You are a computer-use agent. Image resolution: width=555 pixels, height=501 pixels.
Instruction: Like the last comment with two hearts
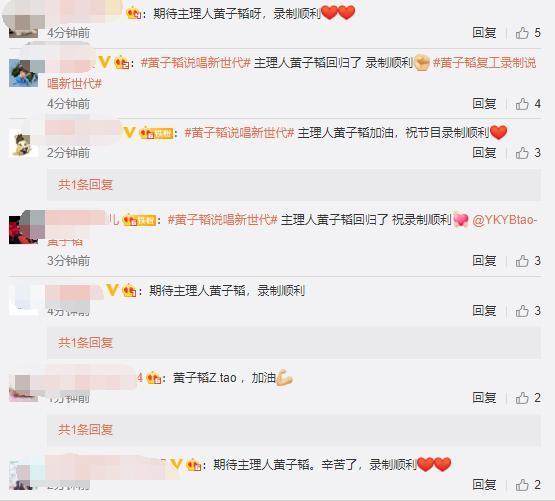coord(528,485)
